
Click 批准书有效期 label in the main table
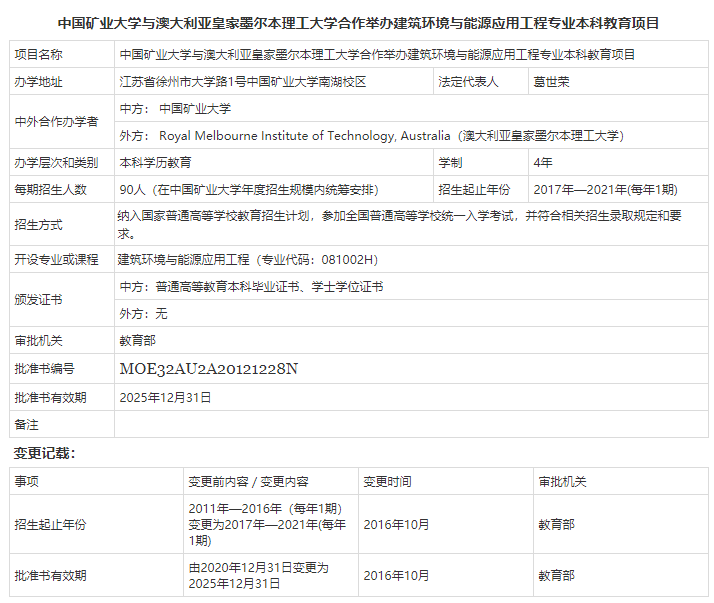tap(51, 398)
